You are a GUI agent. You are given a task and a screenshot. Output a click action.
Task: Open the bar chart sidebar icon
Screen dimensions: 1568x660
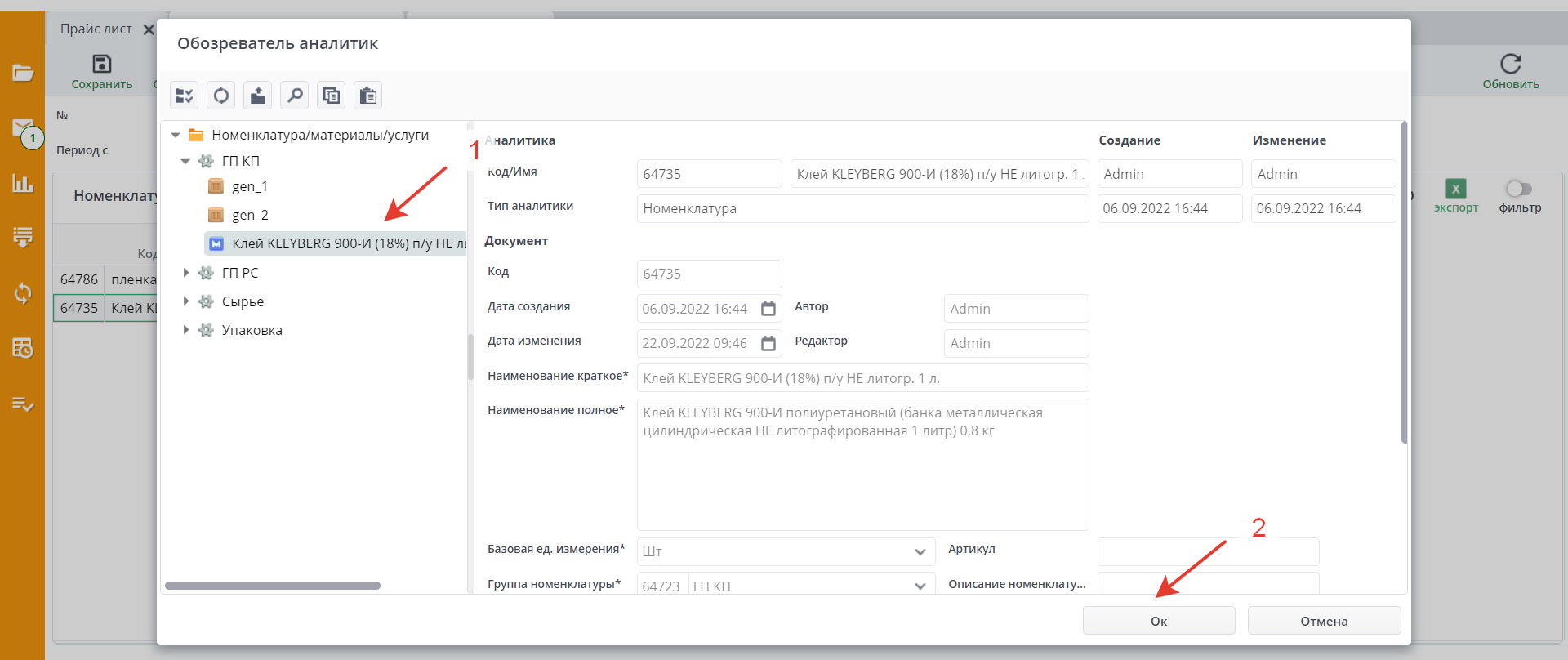23,183
